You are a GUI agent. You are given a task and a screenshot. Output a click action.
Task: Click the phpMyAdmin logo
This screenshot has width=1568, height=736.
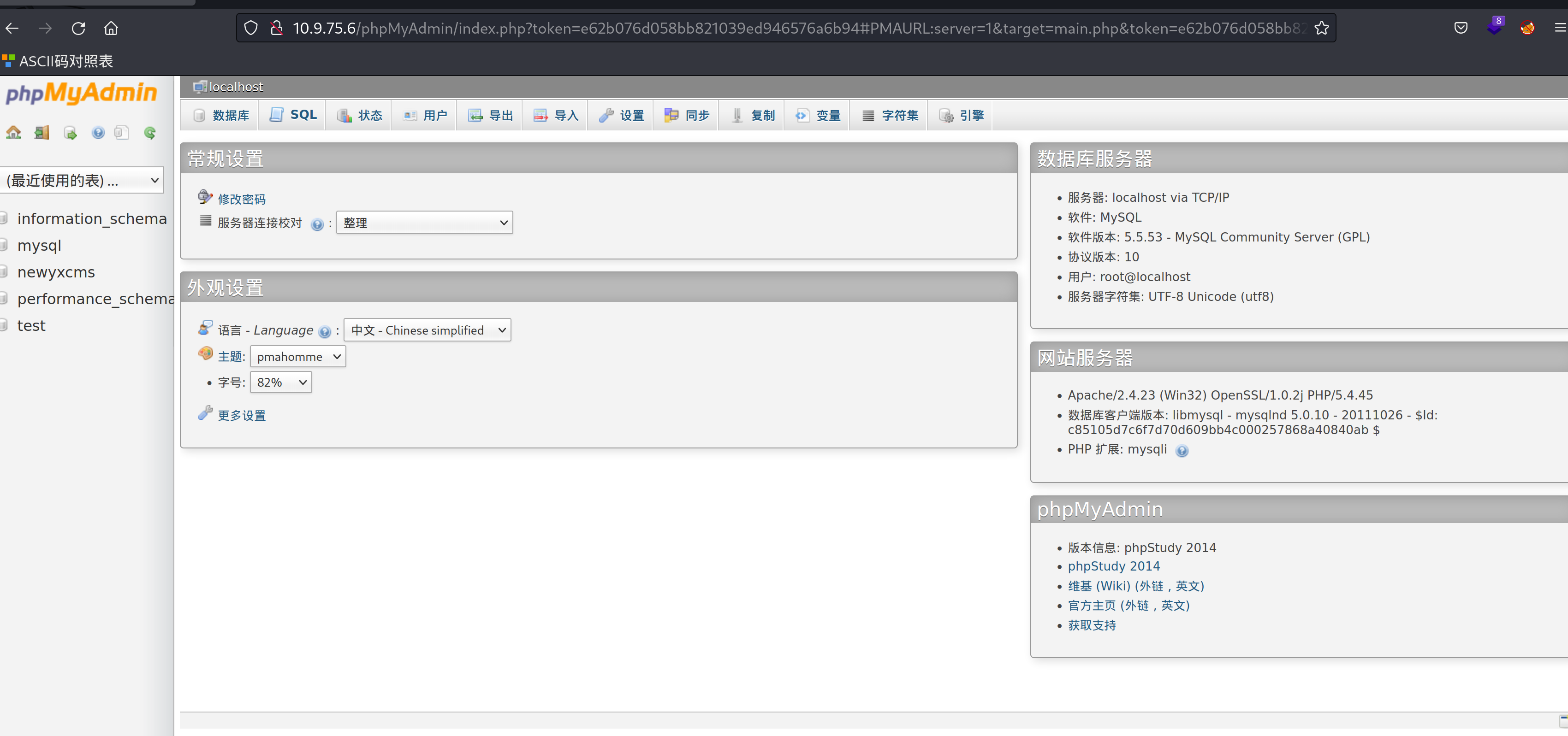click(81, 93)
